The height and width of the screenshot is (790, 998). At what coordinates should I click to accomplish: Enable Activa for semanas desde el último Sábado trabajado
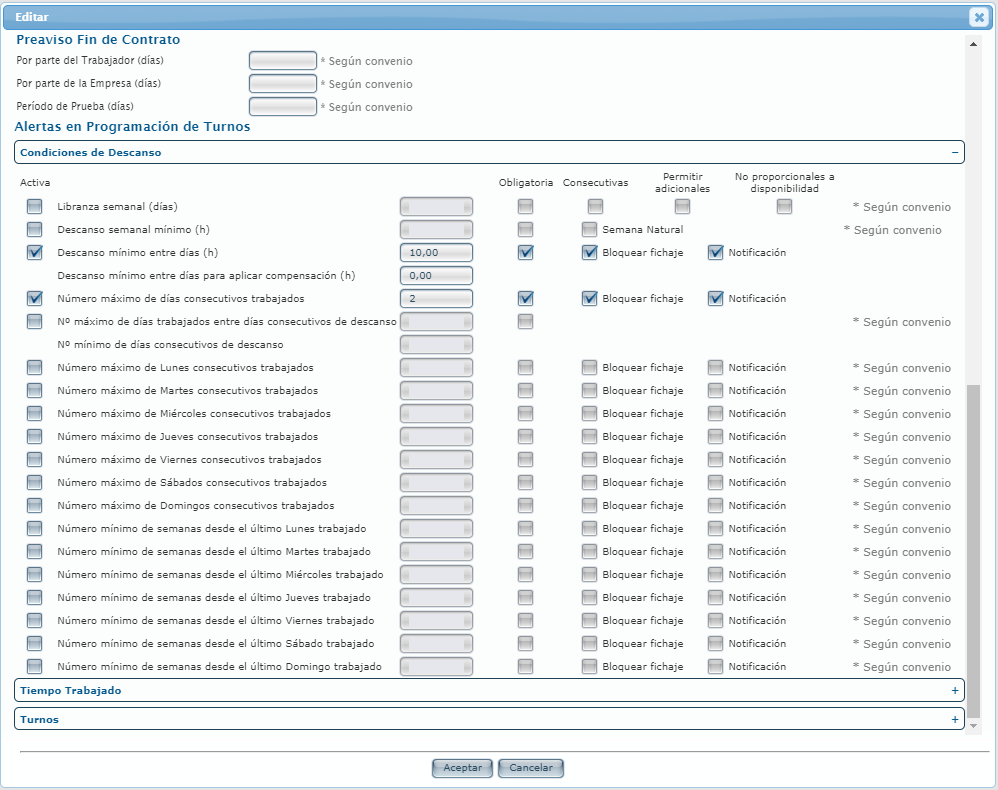34,643
